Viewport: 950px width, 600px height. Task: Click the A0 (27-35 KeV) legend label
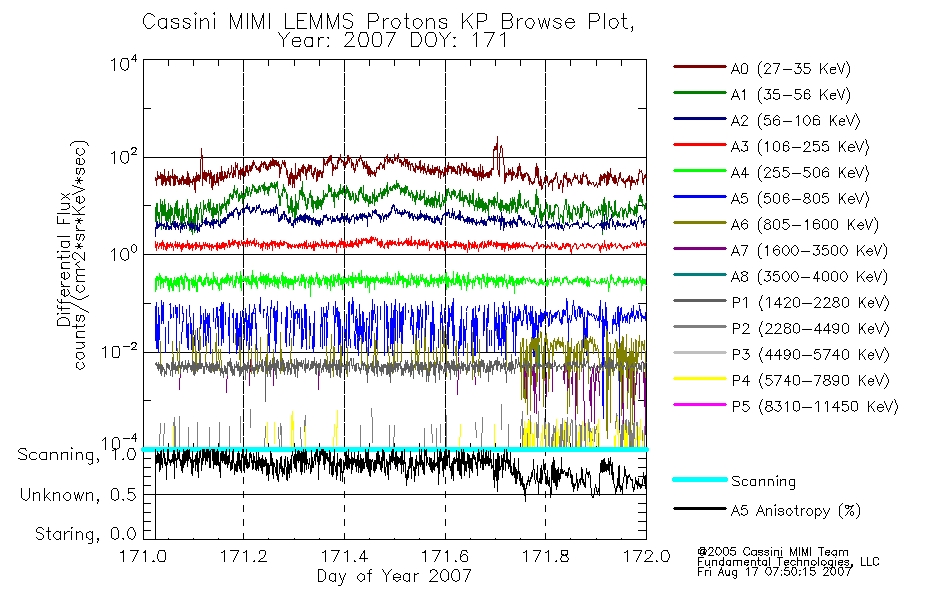click(791, 68)
